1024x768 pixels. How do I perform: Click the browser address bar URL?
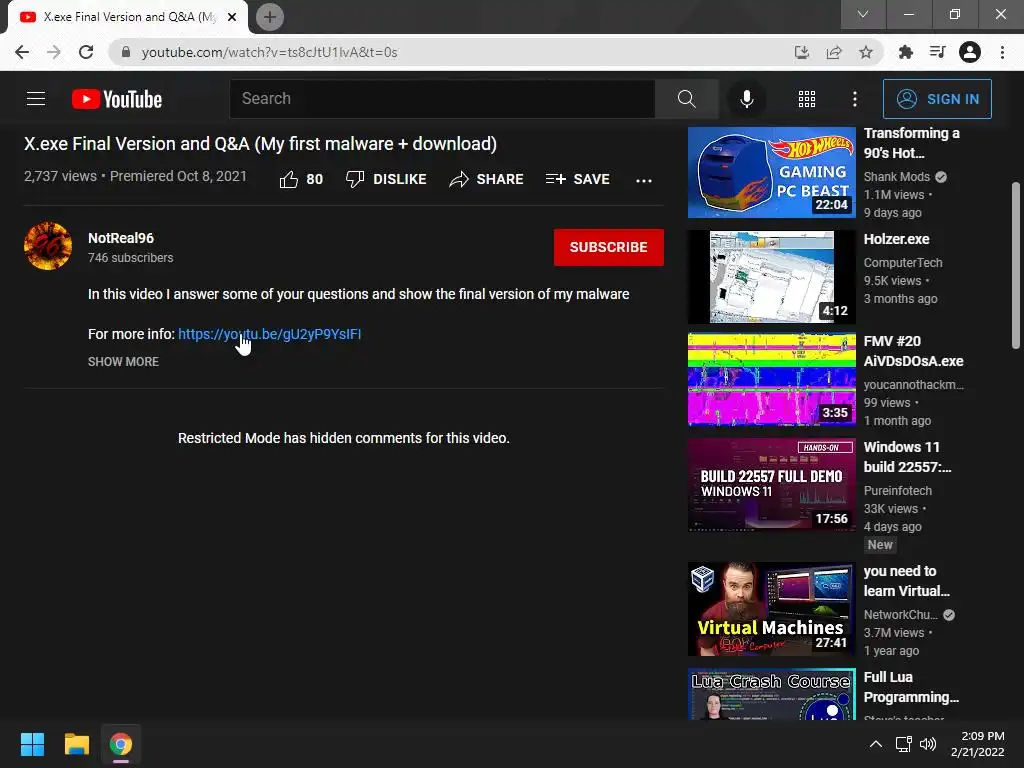point(269,52)
